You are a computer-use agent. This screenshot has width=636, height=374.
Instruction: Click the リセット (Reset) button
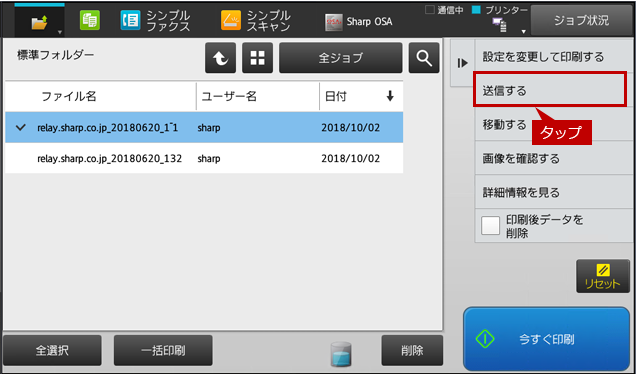pos(603,276)
